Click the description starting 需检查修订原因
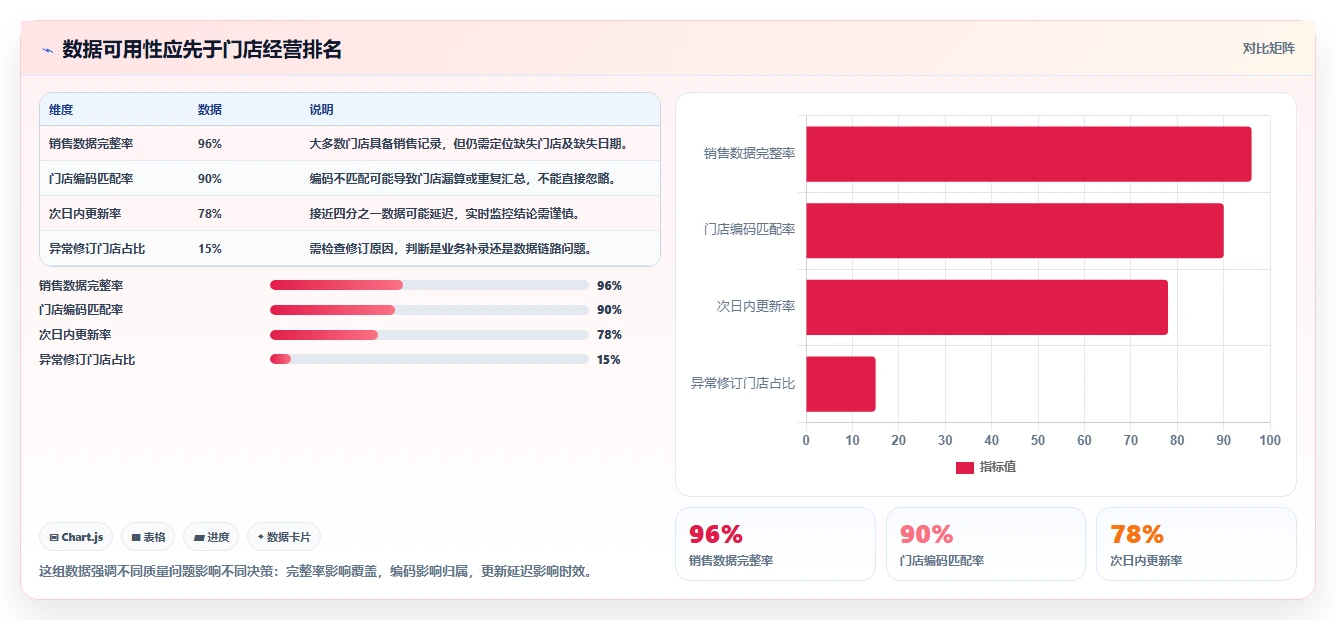 click(x=454, y=249)
